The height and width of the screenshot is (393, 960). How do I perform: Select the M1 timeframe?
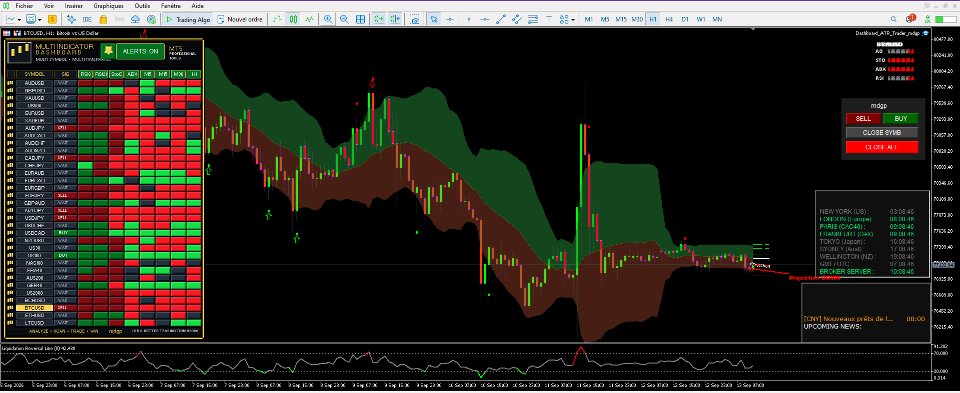[589, 20]
